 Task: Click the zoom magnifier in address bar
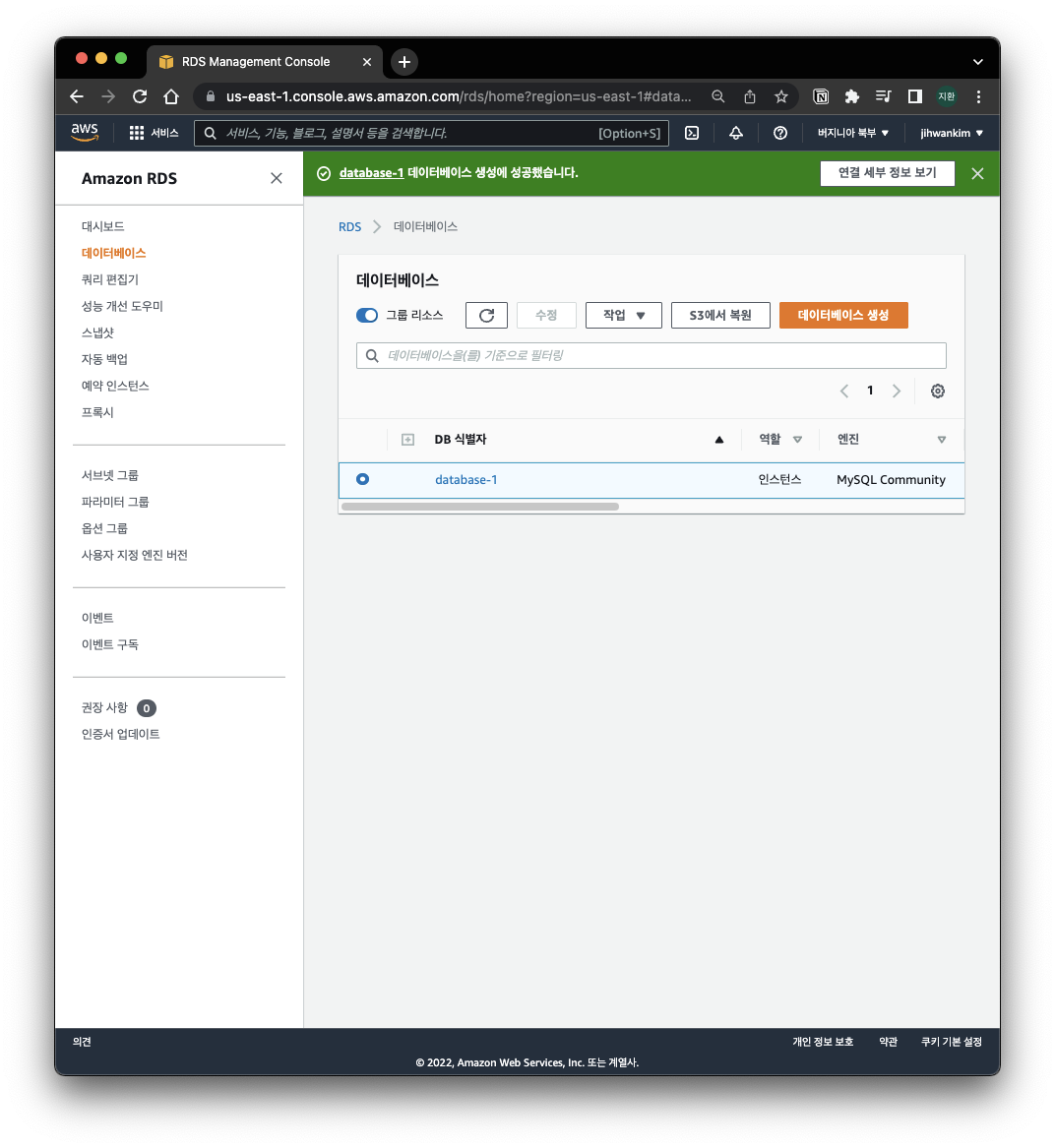click(x=718, y=96)
